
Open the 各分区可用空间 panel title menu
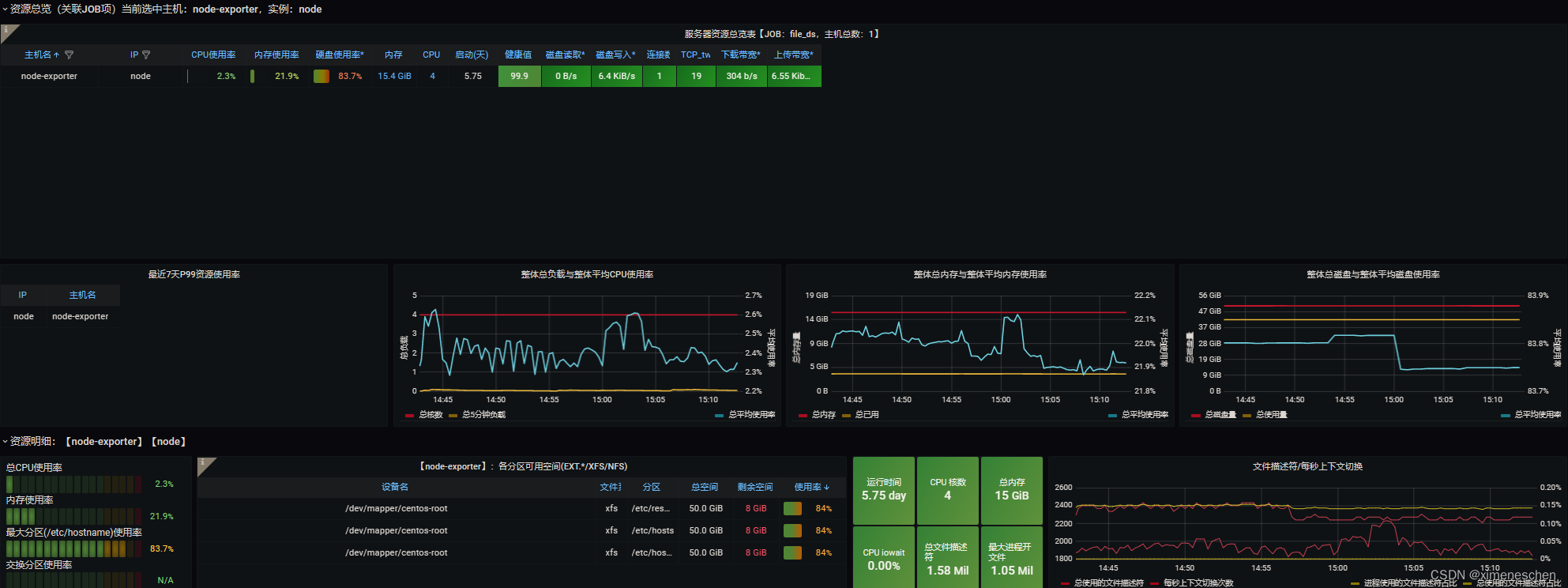tap(522, 466)
